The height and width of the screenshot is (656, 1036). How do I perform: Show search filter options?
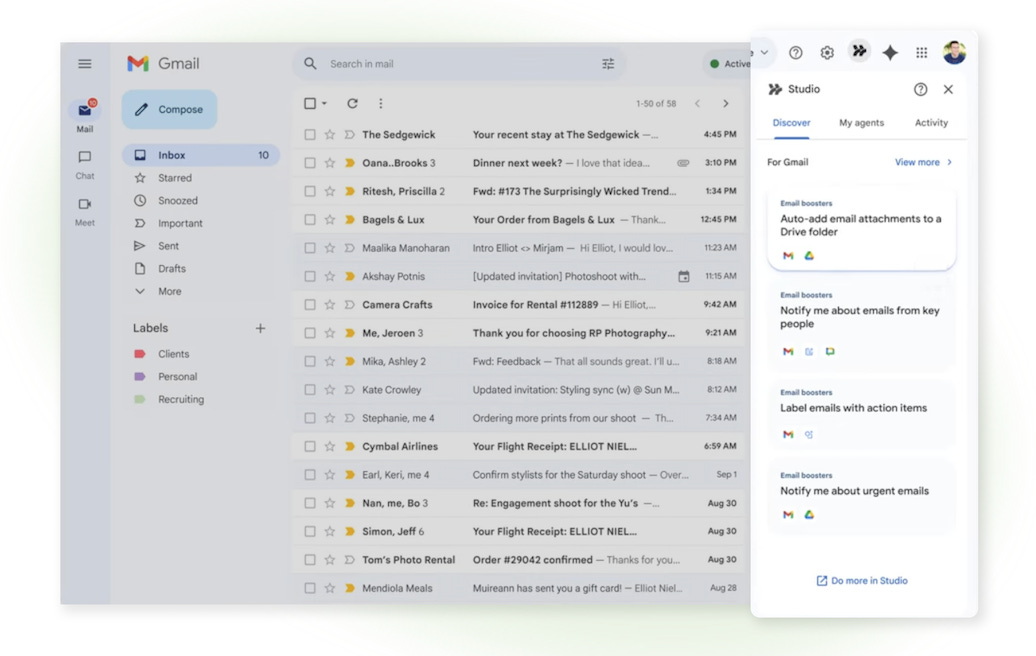pyautogui.click(x=608, y=63)
